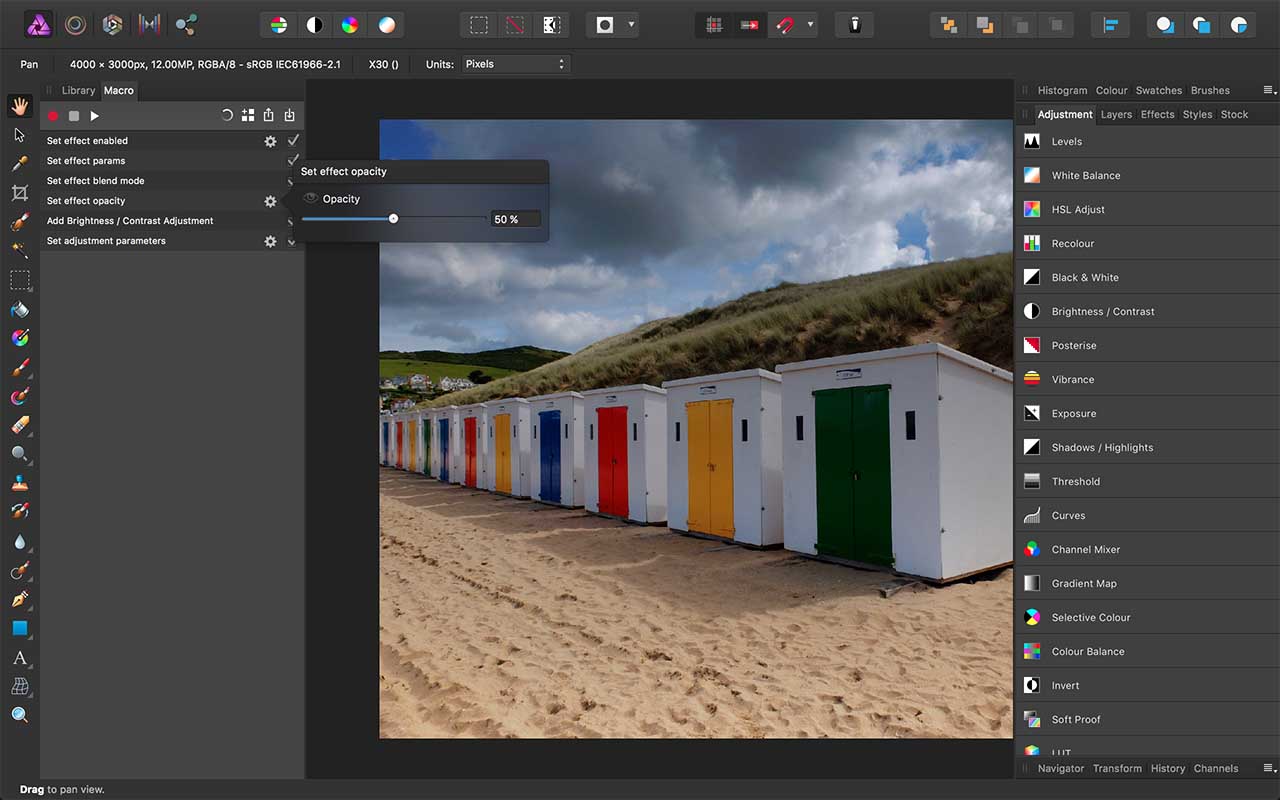Open the Quick Mask dropdown arrow

click(631, 25)
